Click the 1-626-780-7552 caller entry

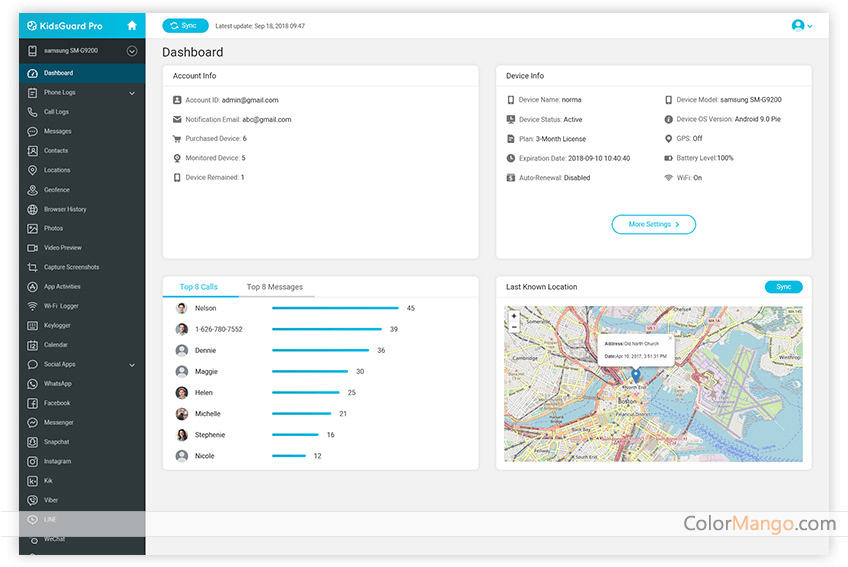[x=218, y=329]
